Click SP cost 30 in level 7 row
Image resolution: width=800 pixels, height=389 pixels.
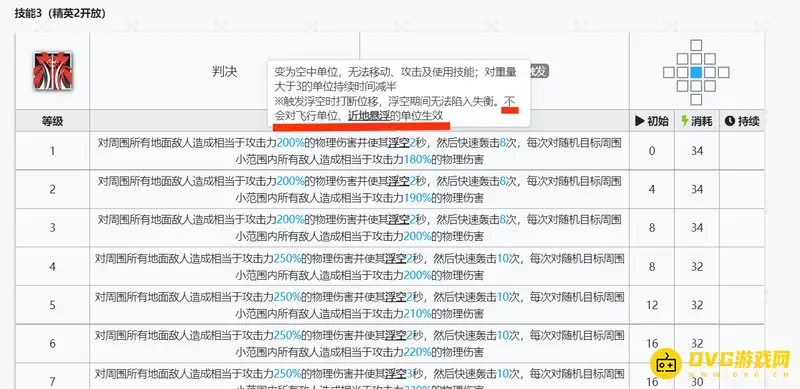pos(697,381)
